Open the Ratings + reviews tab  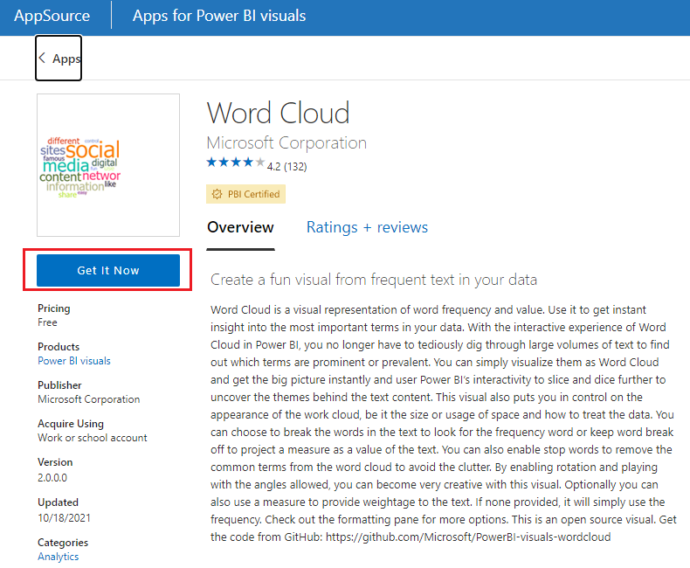pyautogui.click(x=367, y=227)
